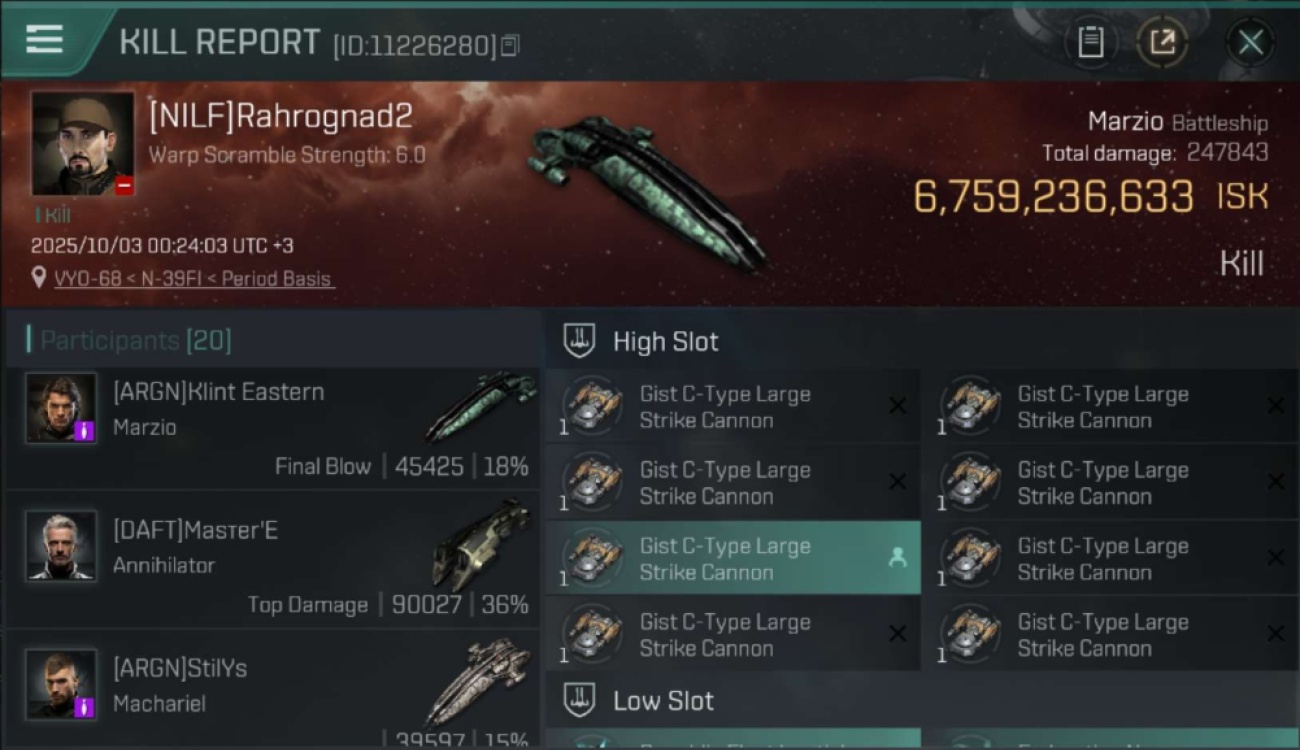The height and width of the screenshot is (750, 1300).
Task: Open the hamburger main menu
Action: point(45,40)
